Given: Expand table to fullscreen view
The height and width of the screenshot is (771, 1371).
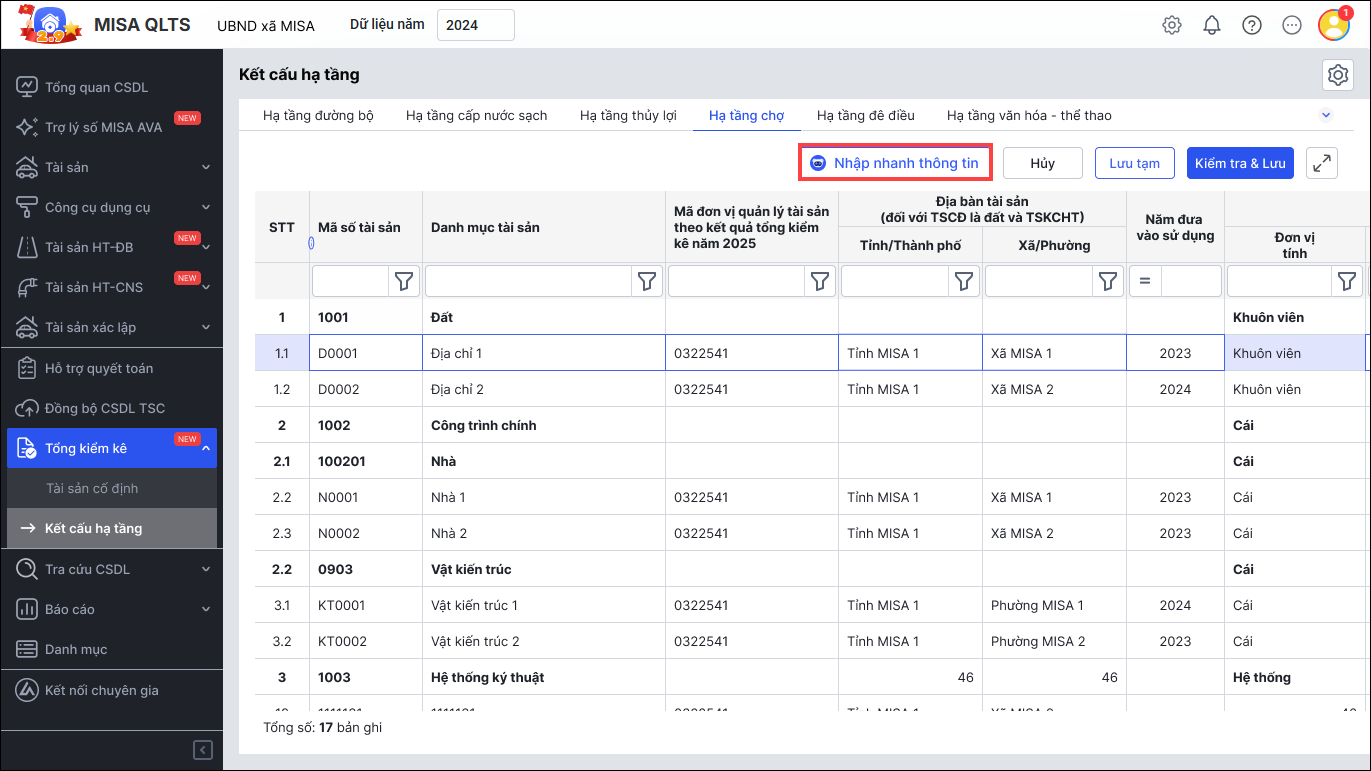Looking at the screenshot, I should pos(1322,163).
